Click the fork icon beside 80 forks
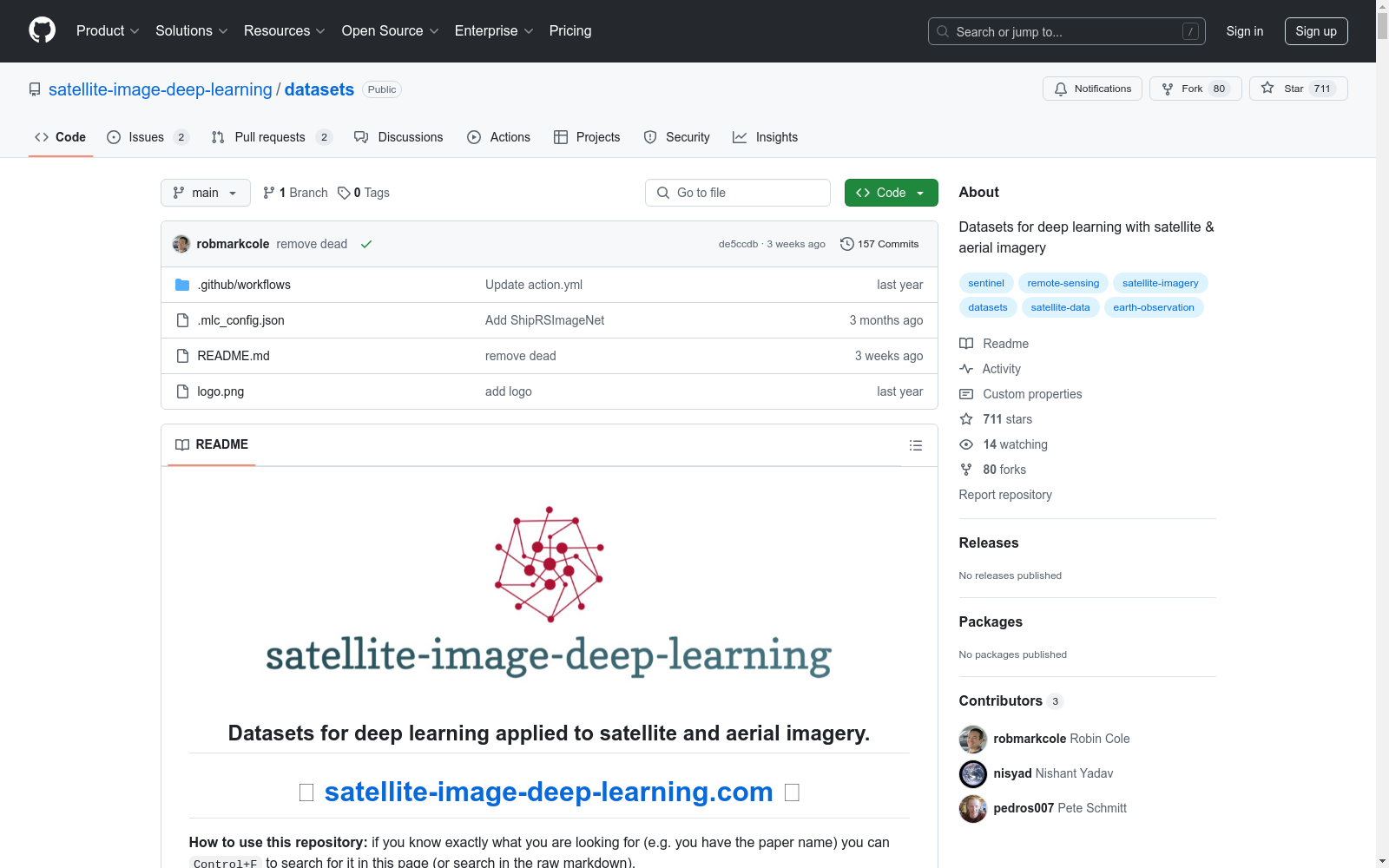1389x868 pixels. coord(966,470)
